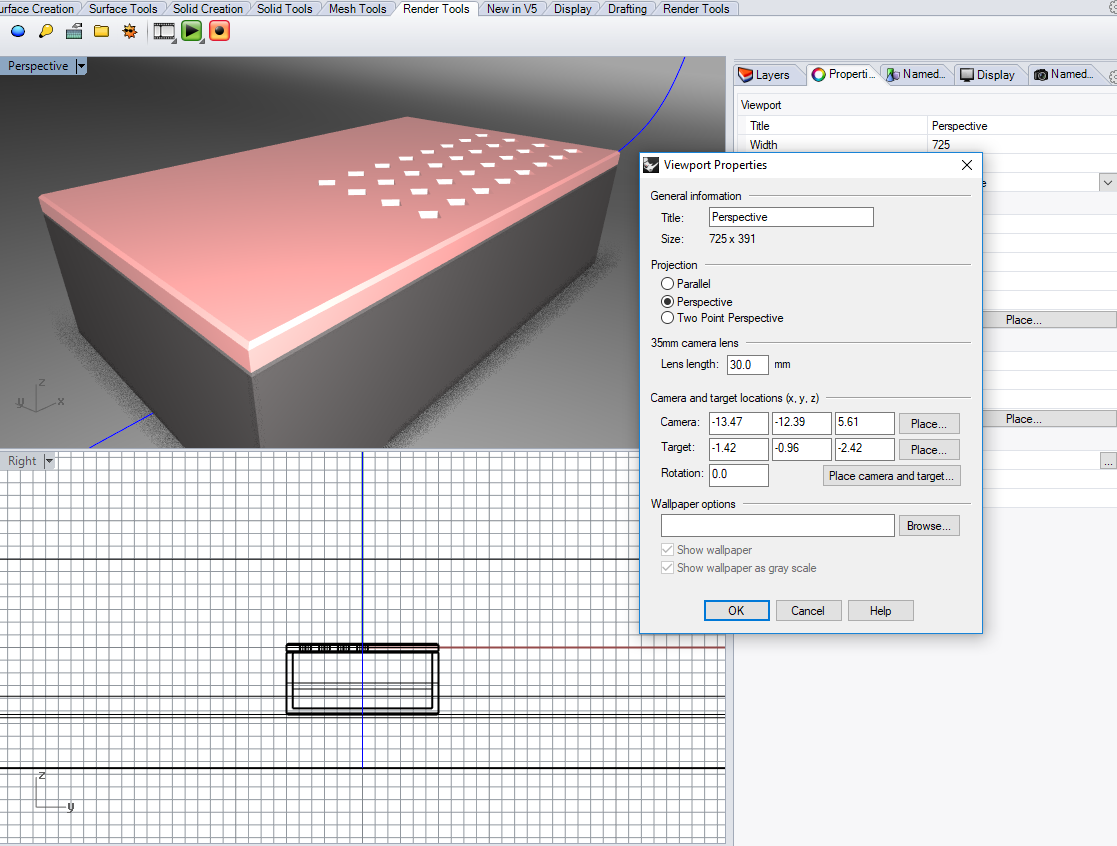Image resolution: width=1117 pixels, height=846 pixels.
Task: Open the panel gear options icon
Action: click(x=1113, y=76)
